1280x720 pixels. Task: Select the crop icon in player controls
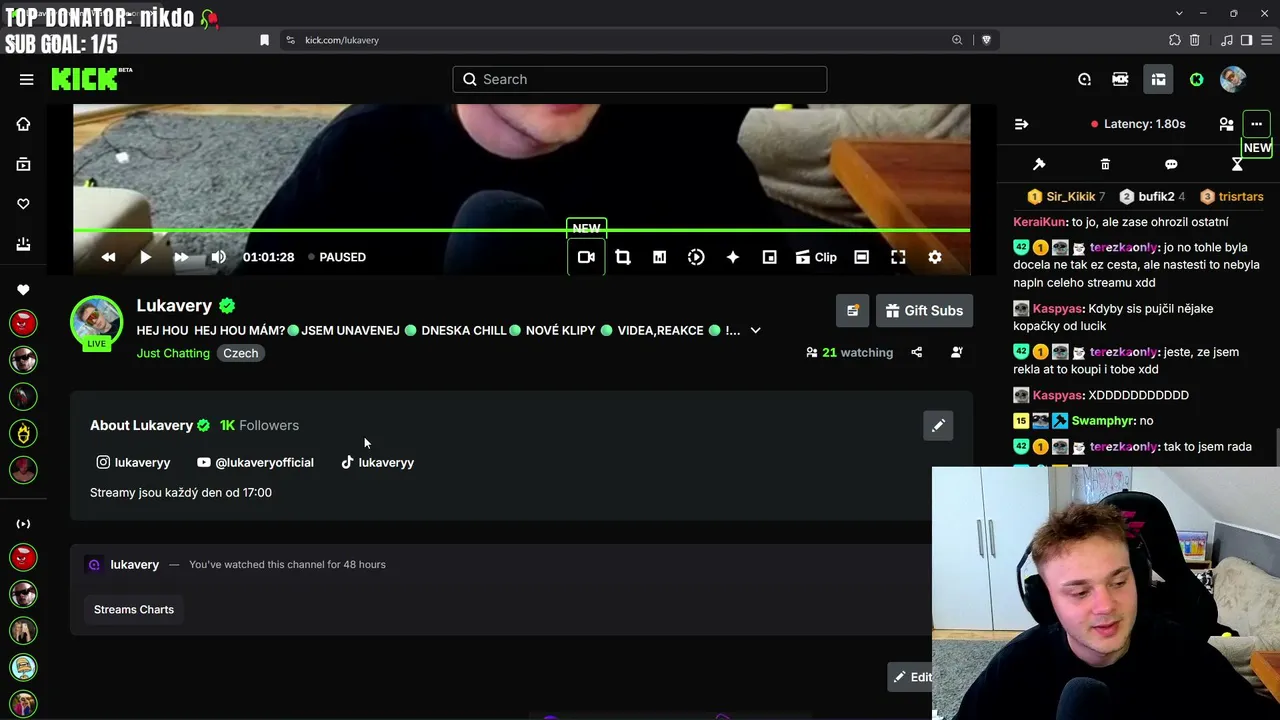click(623, 257)
